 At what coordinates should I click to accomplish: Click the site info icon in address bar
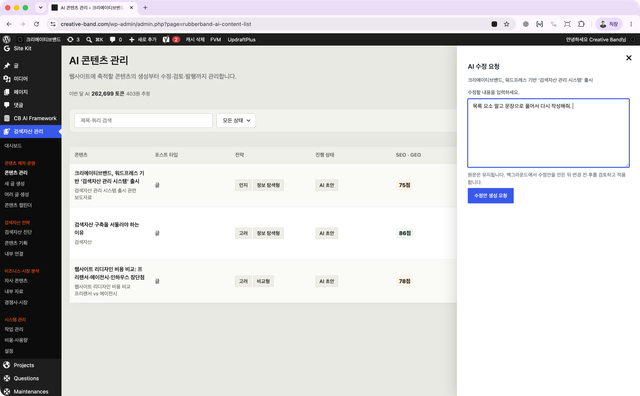53,24
